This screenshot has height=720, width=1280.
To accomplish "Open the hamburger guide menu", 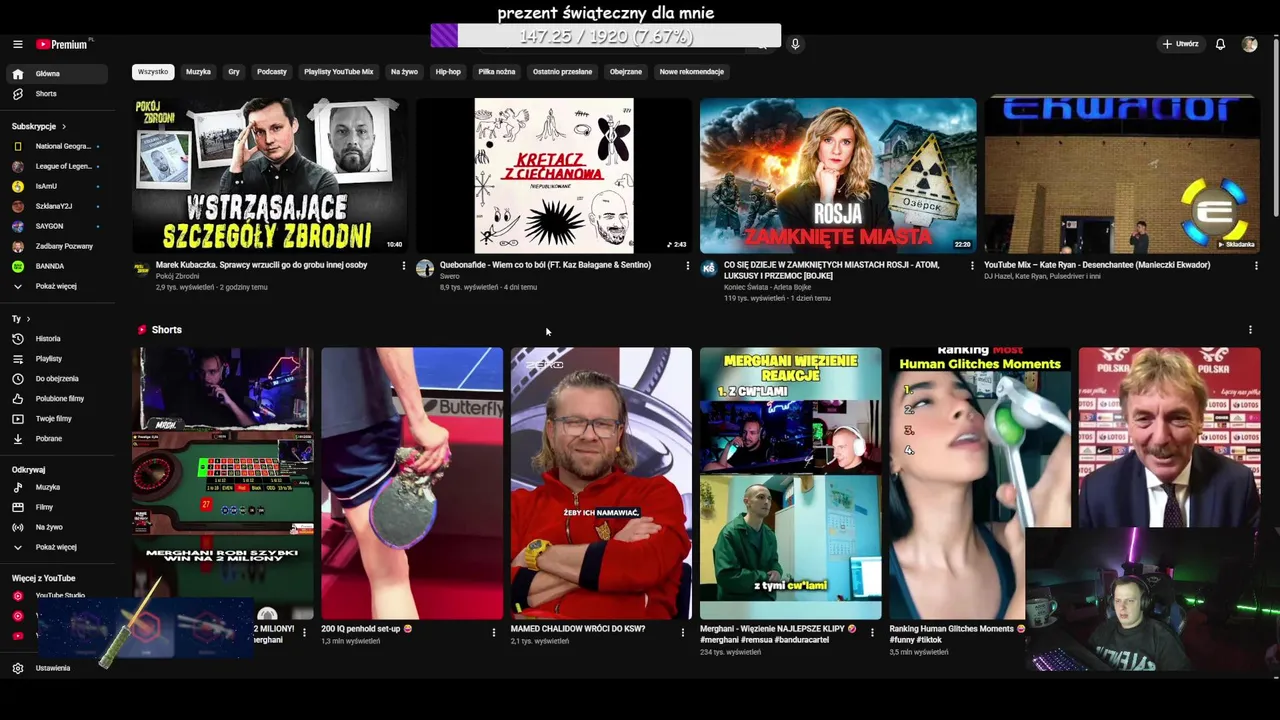I will click(17, 44).
